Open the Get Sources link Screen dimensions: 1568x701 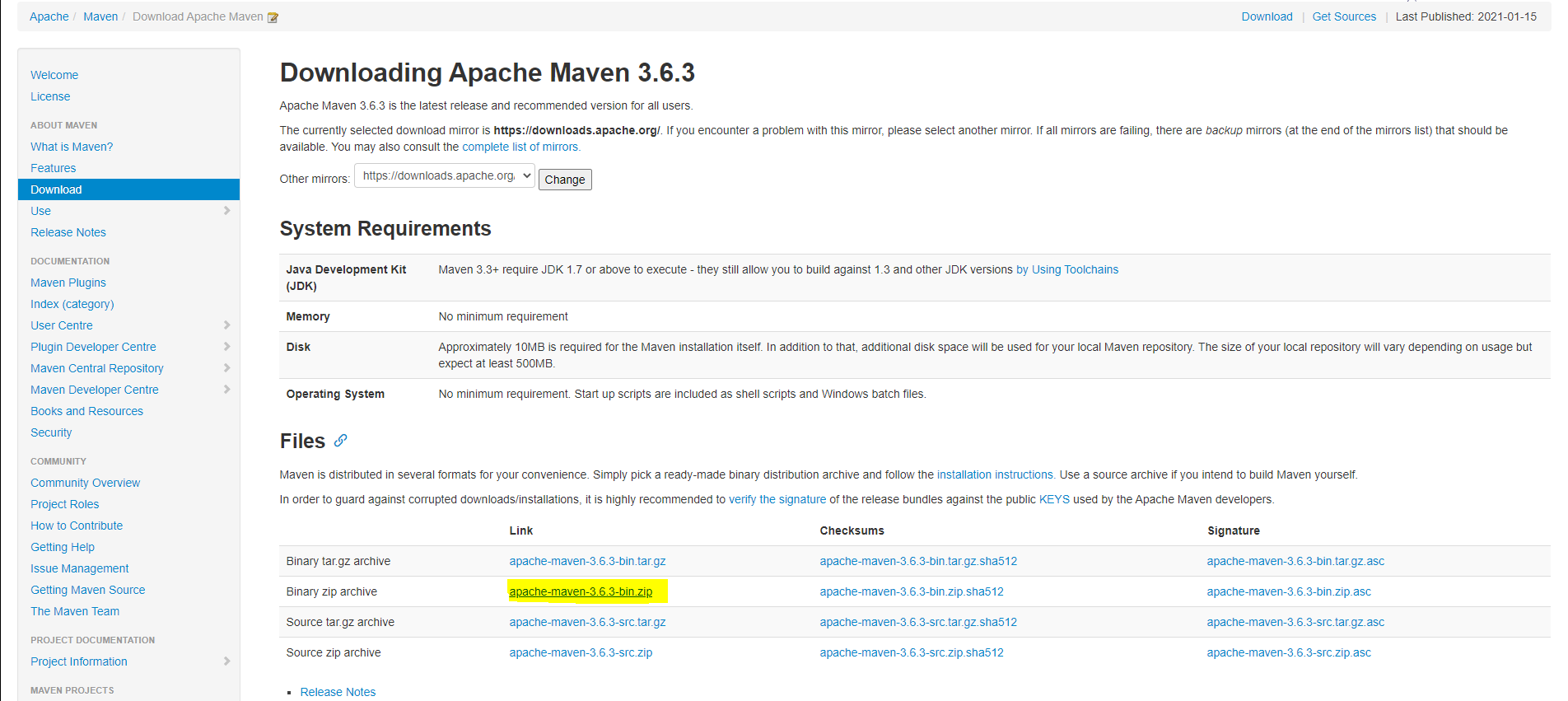(1344, 16)
